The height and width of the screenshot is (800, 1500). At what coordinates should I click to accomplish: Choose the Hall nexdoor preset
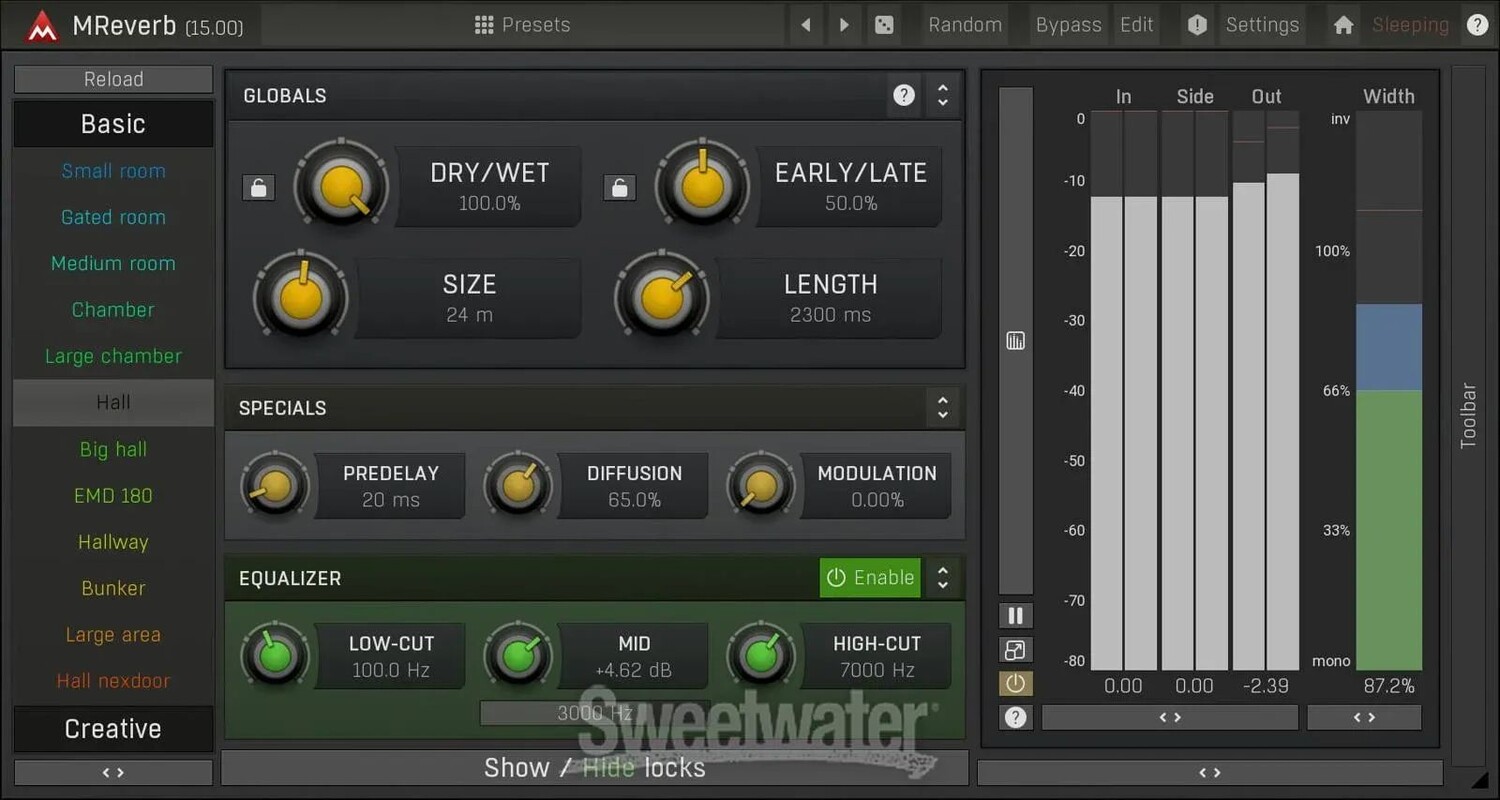[x=113, y=681]
